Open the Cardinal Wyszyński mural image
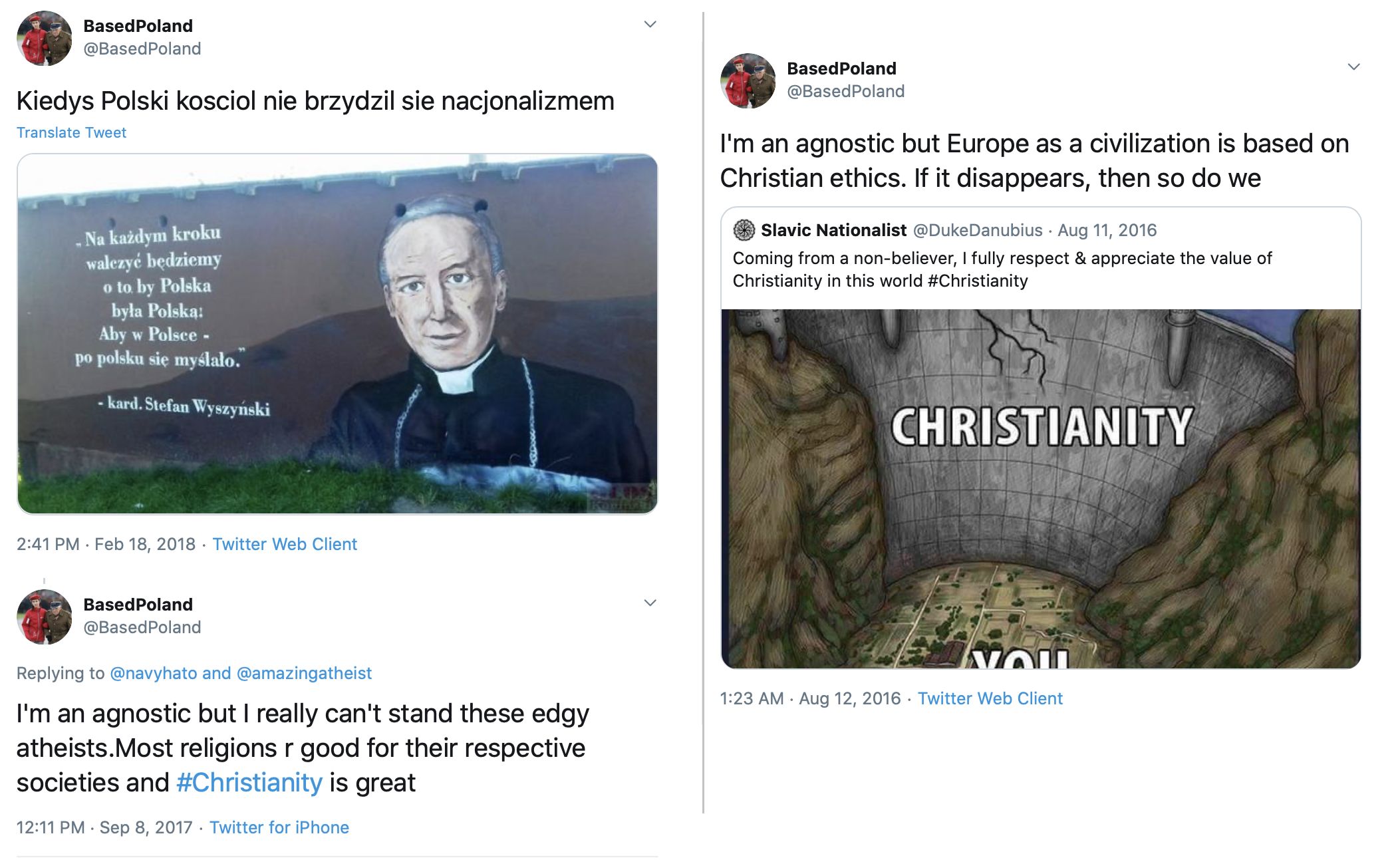The height and width of the screenshot is (860, 1400). pyautogui.click(x=337, y=334)
